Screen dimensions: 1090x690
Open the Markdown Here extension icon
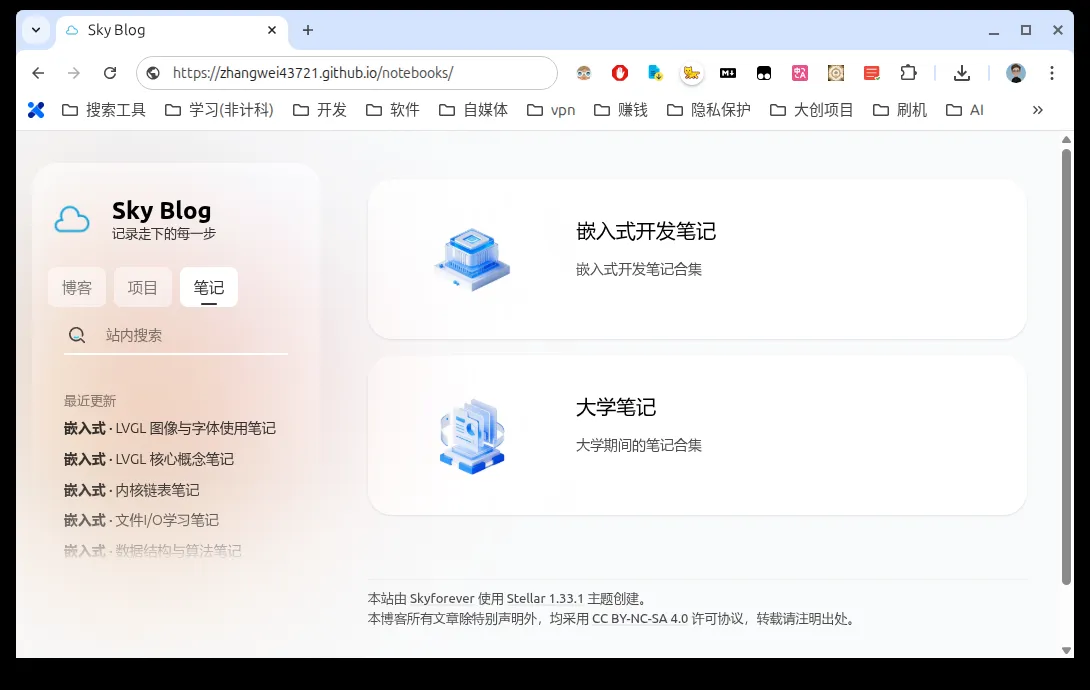pos(728,73)
